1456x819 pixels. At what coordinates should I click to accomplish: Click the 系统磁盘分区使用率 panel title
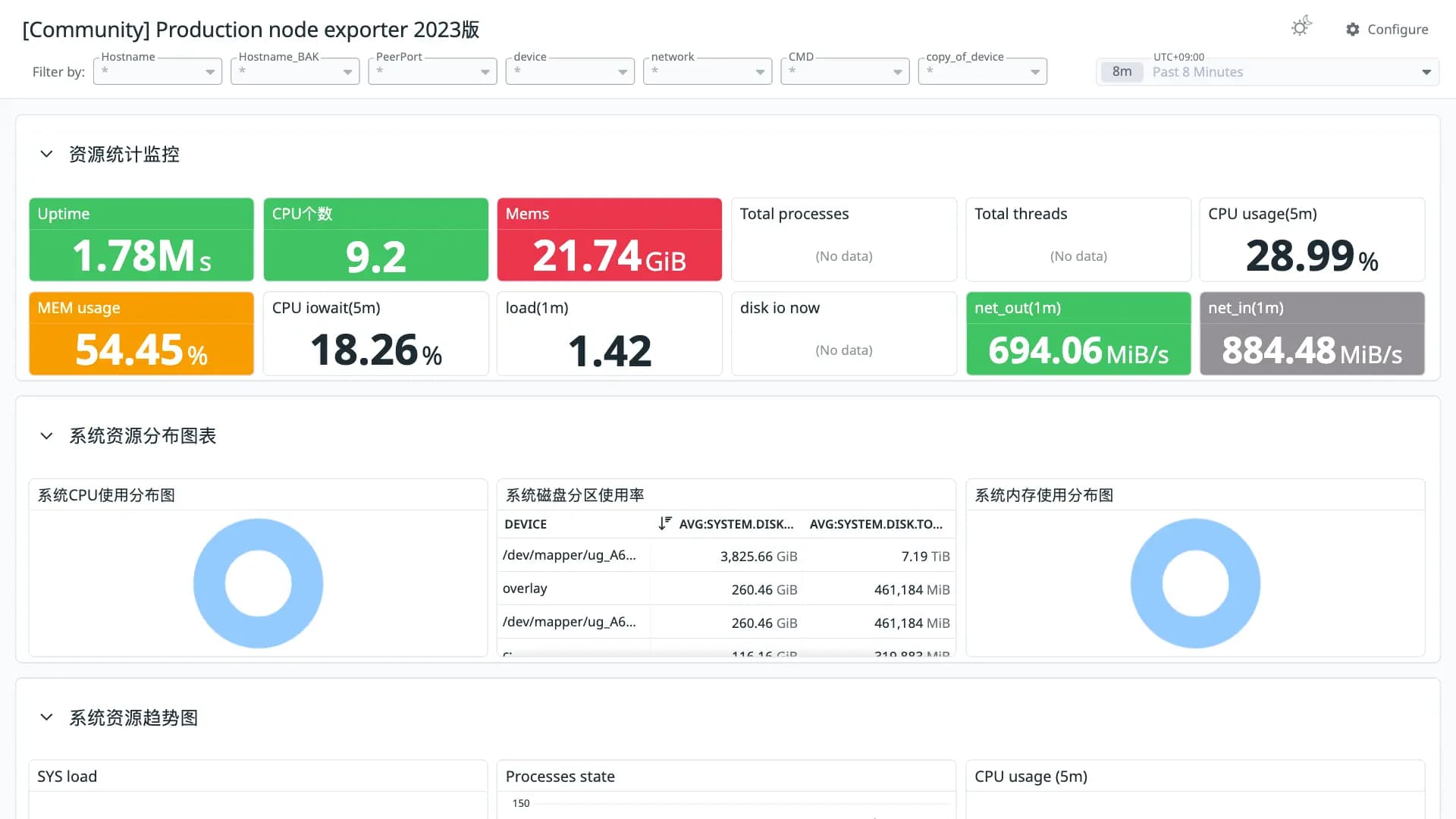pos(575,495)
